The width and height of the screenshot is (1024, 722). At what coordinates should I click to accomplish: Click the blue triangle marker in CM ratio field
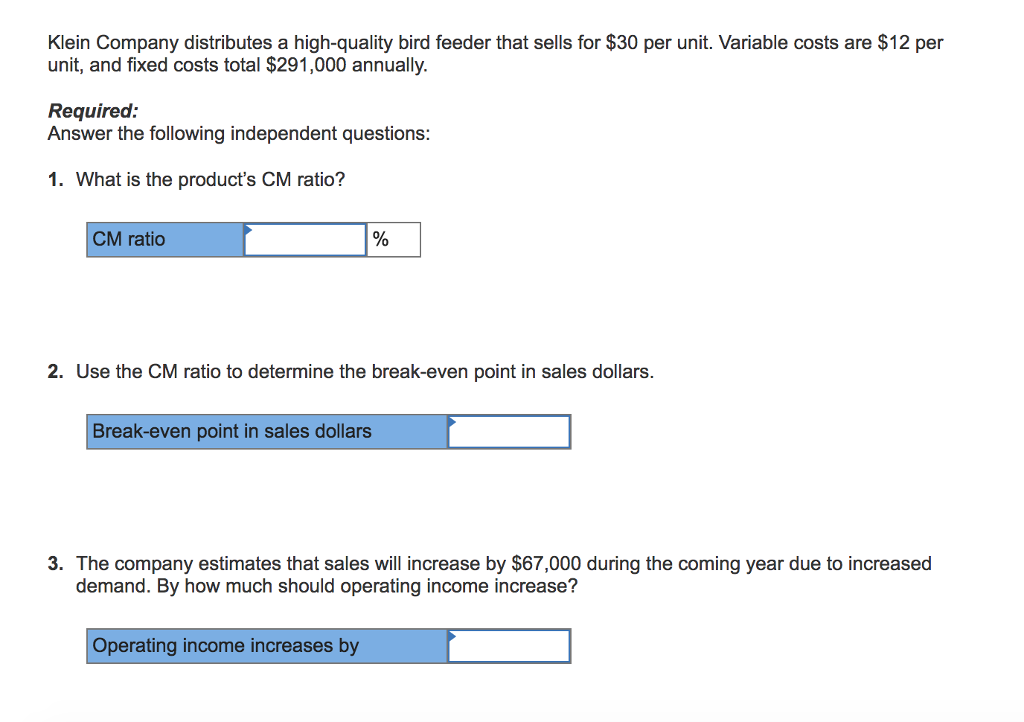248,229
